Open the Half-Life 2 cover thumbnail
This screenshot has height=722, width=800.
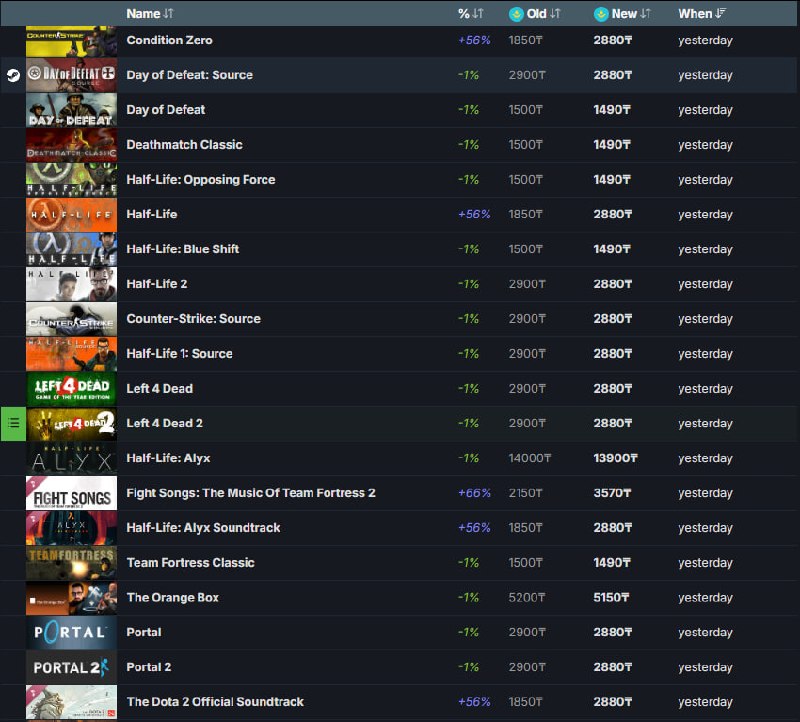[x=71, y=284]
